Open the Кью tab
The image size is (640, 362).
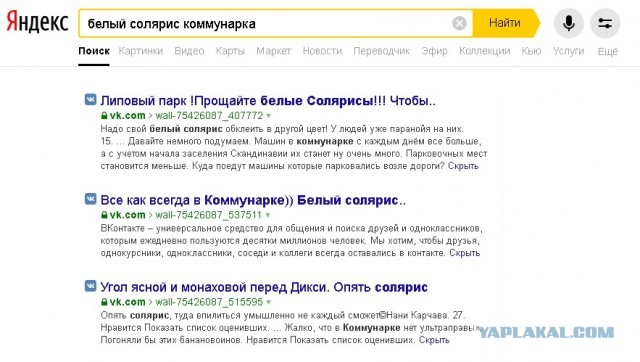point(531,51)
